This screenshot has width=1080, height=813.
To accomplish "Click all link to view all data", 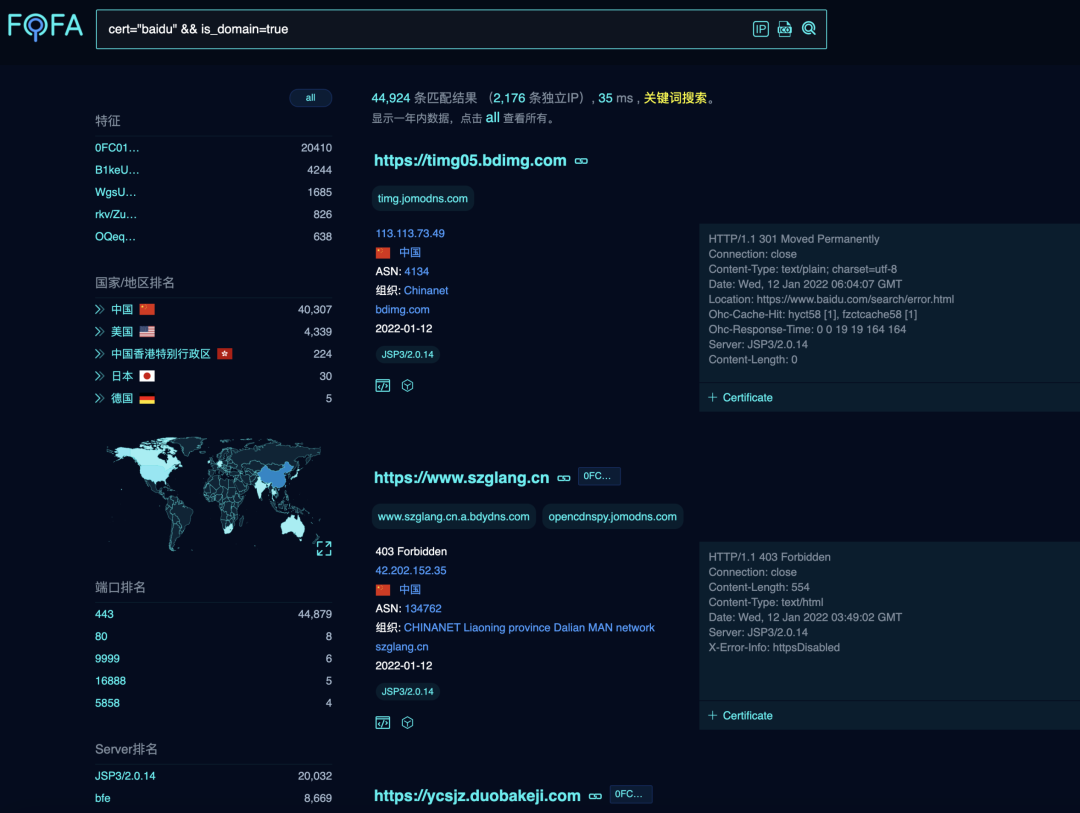I will tap(492, 118).
